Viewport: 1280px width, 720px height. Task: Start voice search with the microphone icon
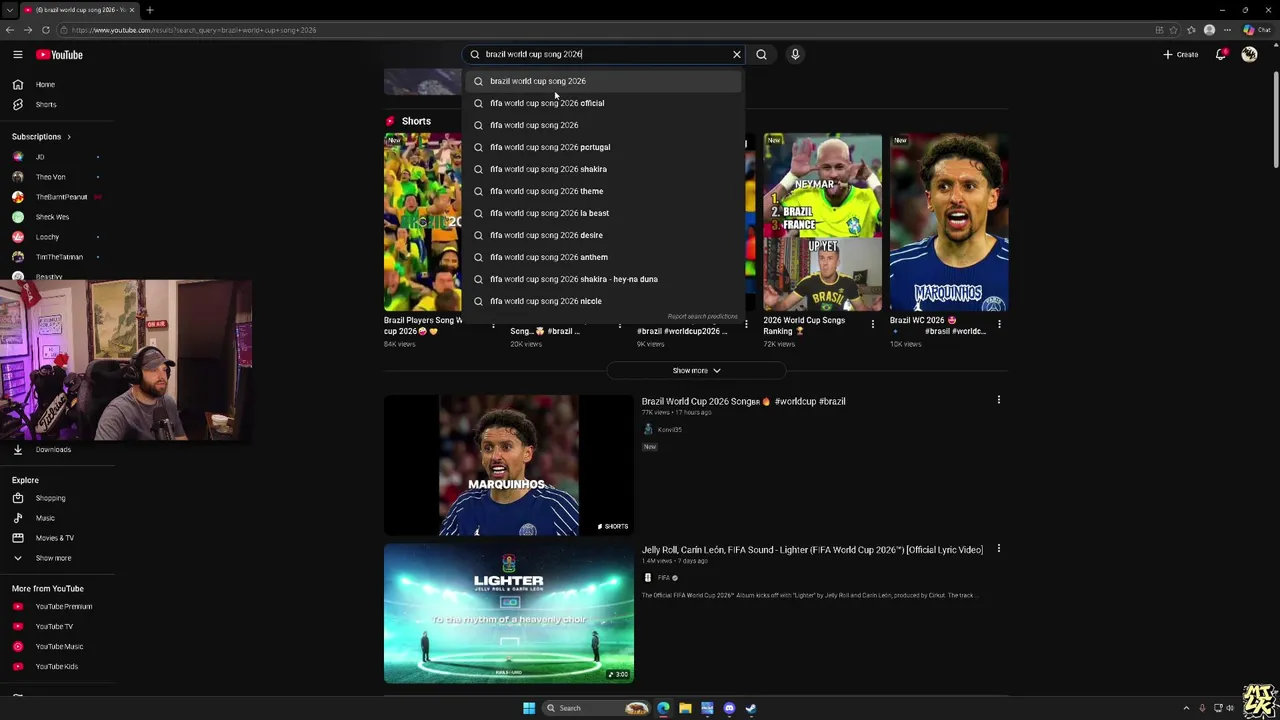click(x=795, y=55)
